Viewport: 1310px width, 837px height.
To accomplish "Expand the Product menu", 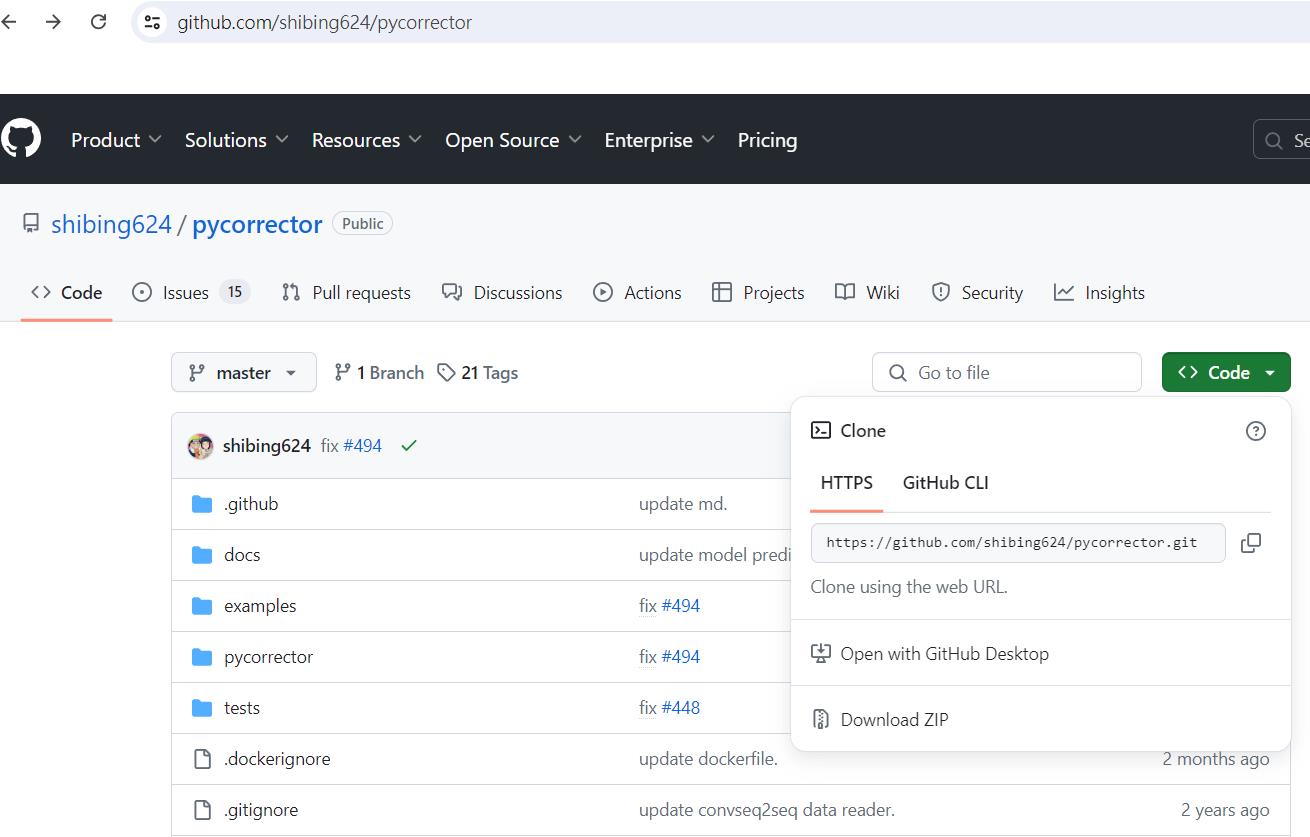I will (116, 140).
